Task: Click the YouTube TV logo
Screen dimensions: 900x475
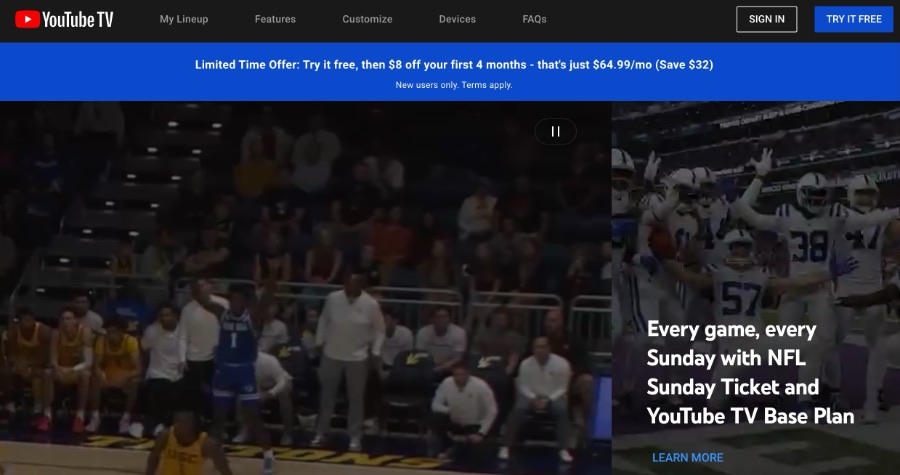Action: pos(64,20)
